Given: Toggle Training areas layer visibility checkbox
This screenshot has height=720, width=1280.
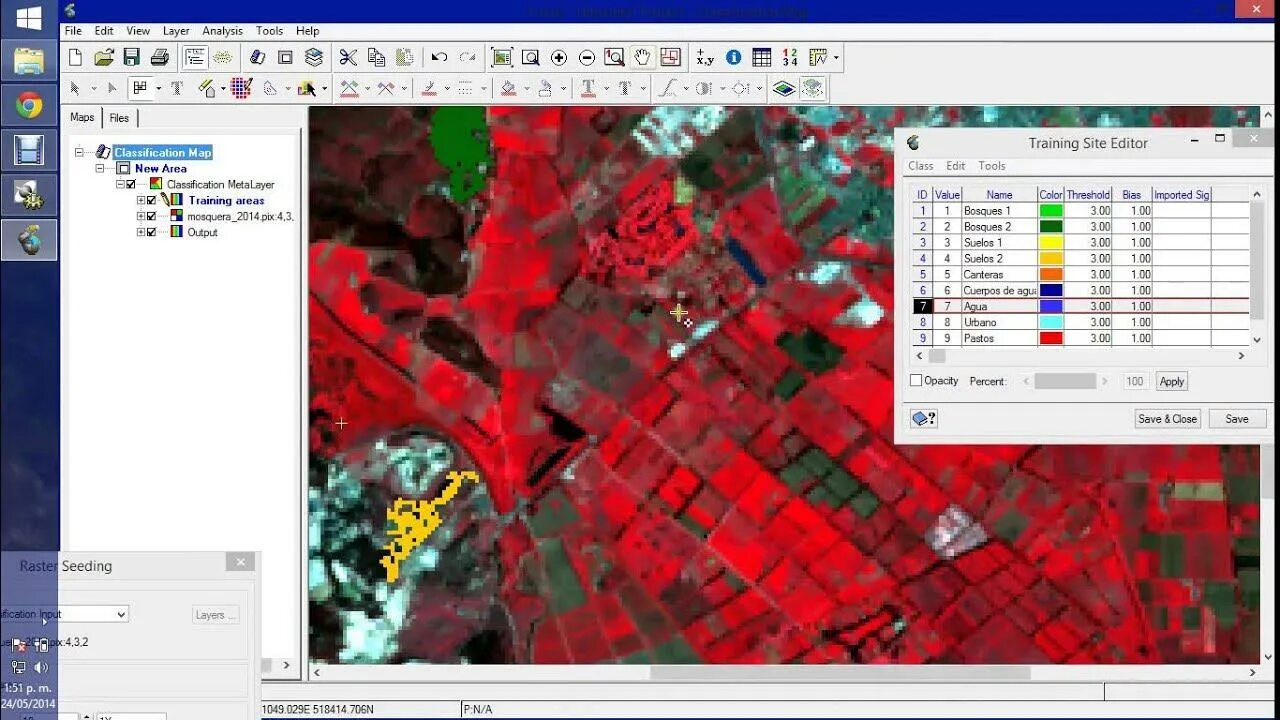Looking at the screenshot, I should [x=151, y=200].
